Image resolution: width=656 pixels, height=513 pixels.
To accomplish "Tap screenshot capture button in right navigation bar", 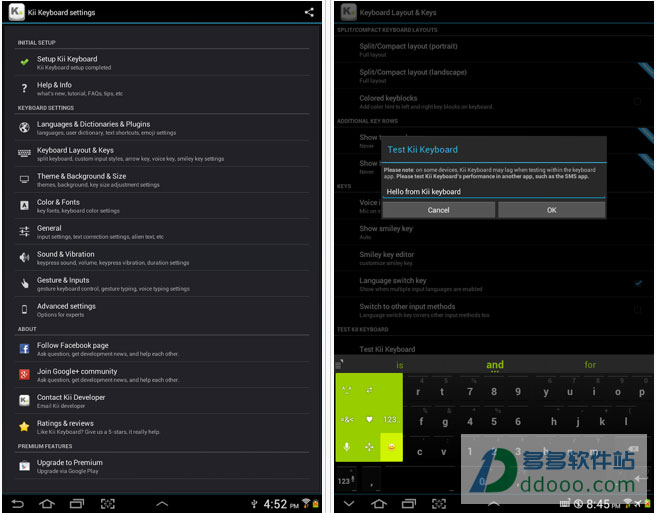I will click(439, 503).
